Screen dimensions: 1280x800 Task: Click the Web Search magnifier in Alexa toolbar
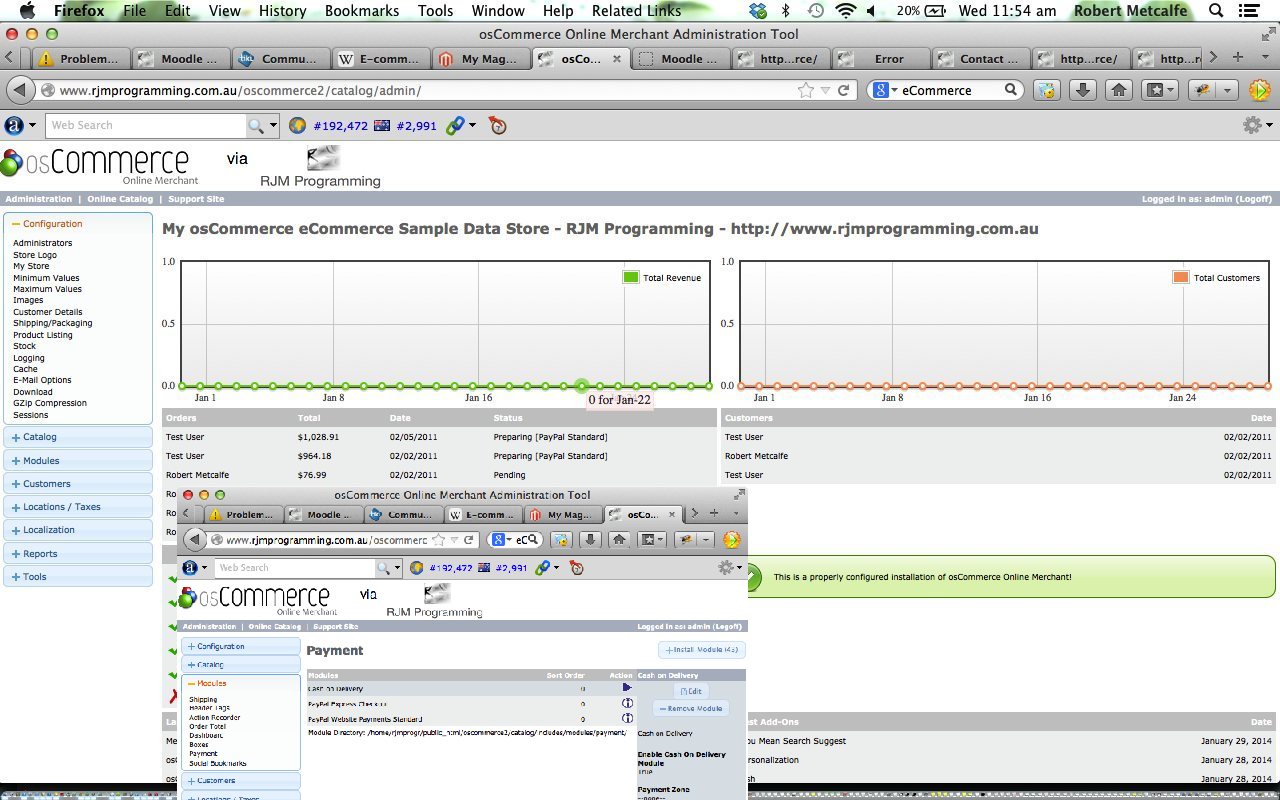(257, 126)
